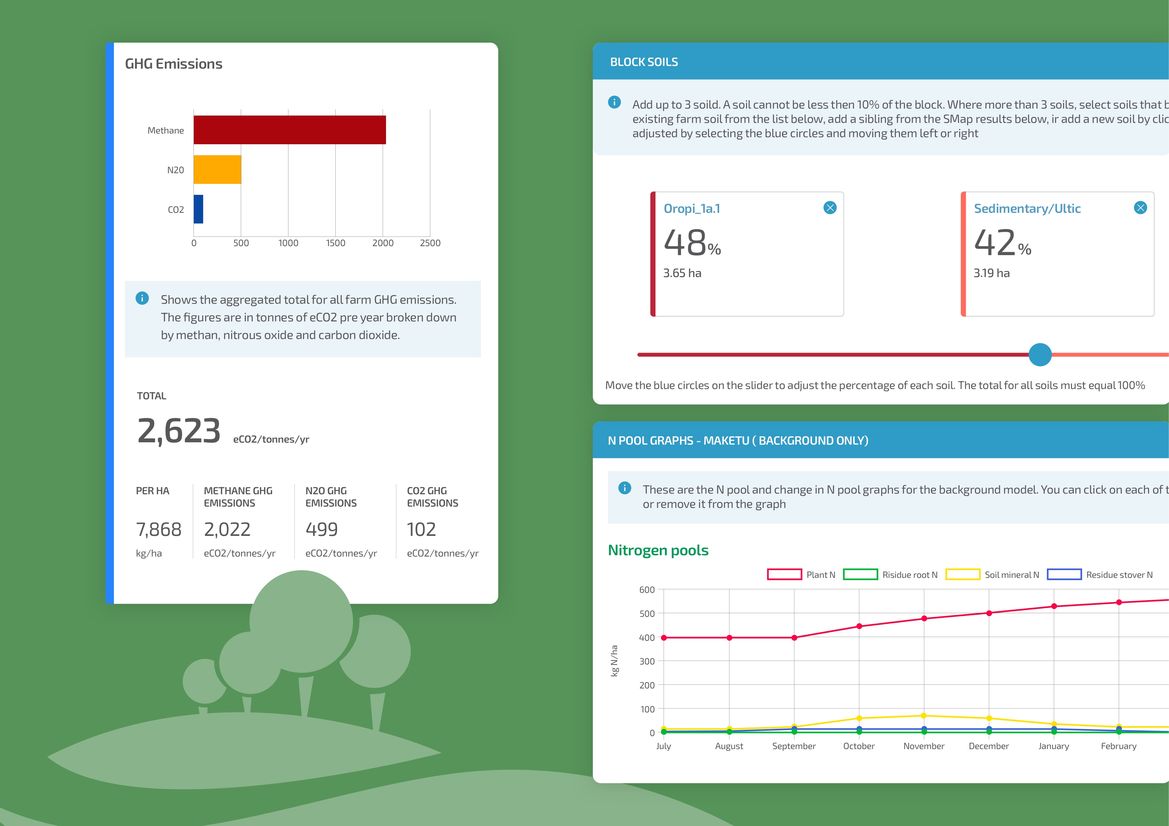Click the info icon in Block Soils panel
This screenshot has height=826, width=1169.
[x=614, y=102]
